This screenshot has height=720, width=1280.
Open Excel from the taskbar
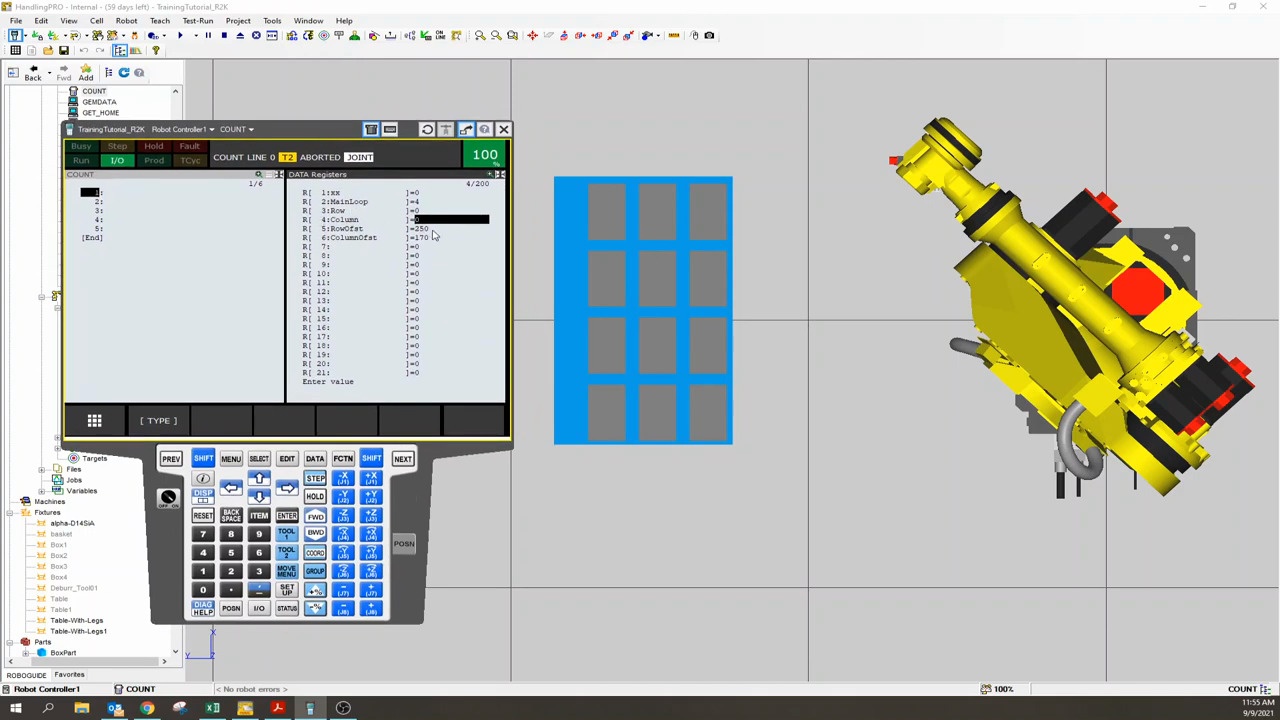tap(211, 709)
